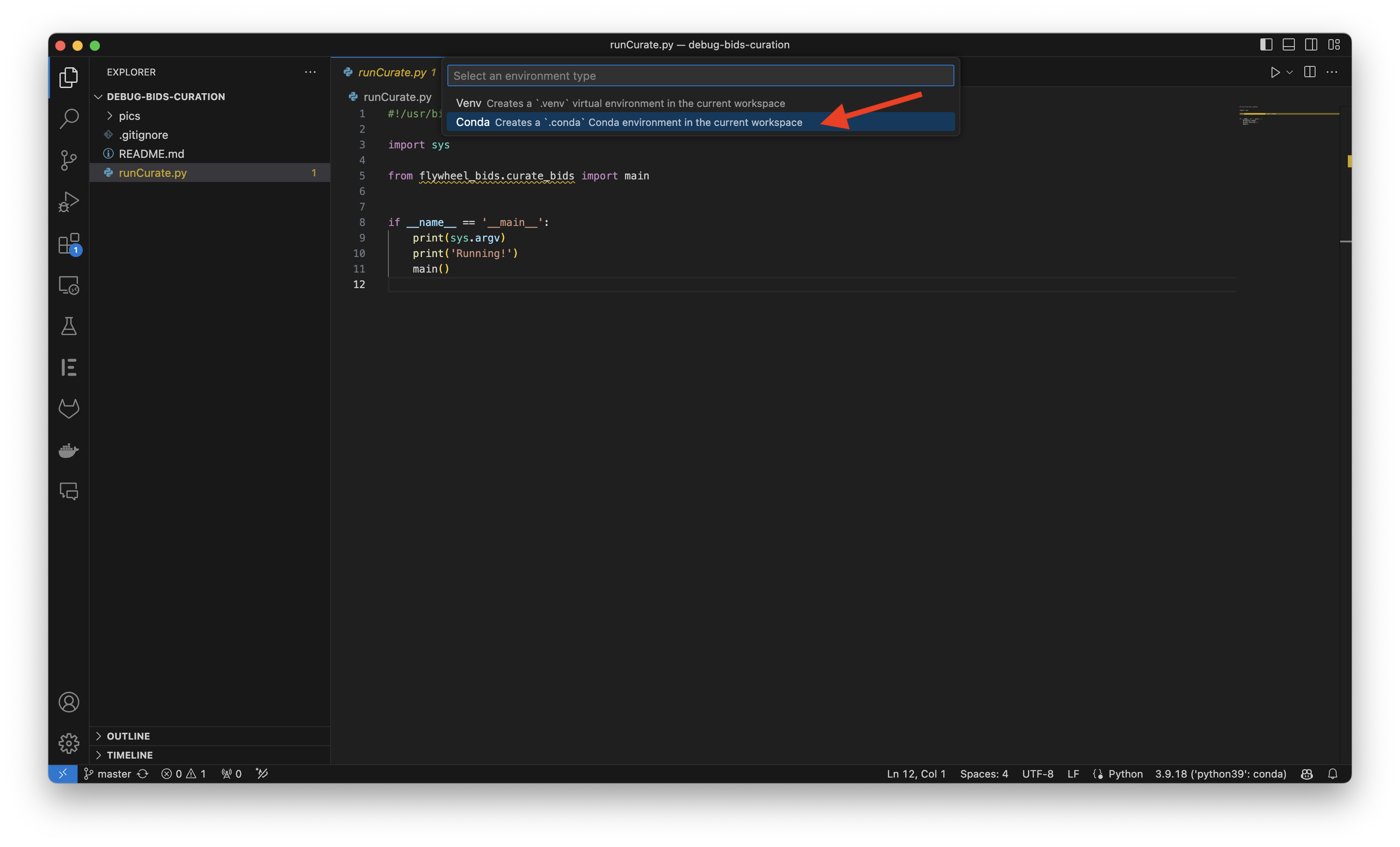This screenshot has width=1400, height=847.
Task: Expand the OUTLINE section
Action: click(x=210, y=736)
